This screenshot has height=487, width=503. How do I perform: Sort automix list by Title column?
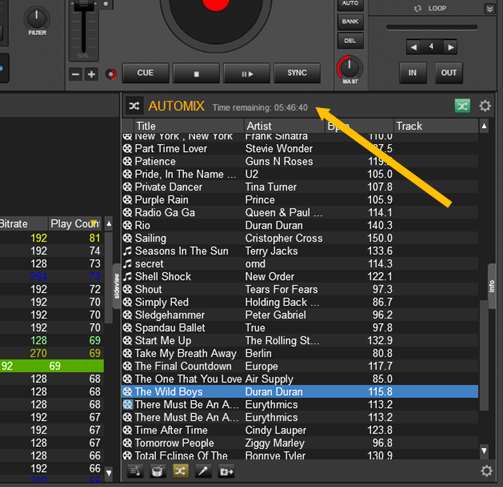tap(189, 126)
